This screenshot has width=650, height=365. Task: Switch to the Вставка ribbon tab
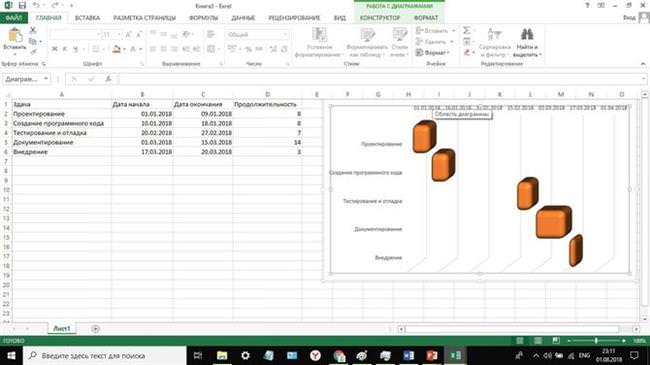click(87, 18)
